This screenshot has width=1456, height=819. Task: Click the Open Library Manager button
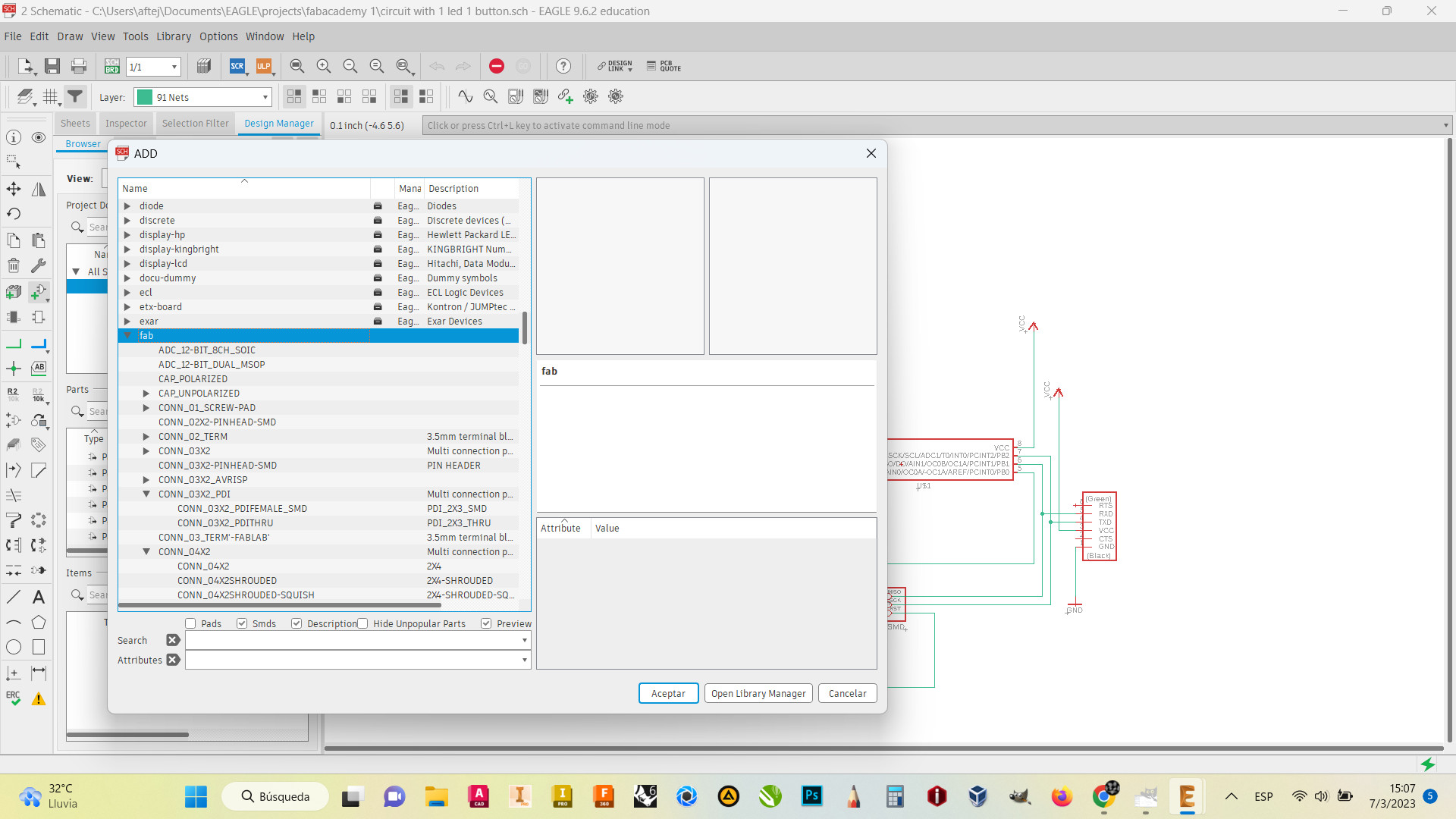[758, 693]
